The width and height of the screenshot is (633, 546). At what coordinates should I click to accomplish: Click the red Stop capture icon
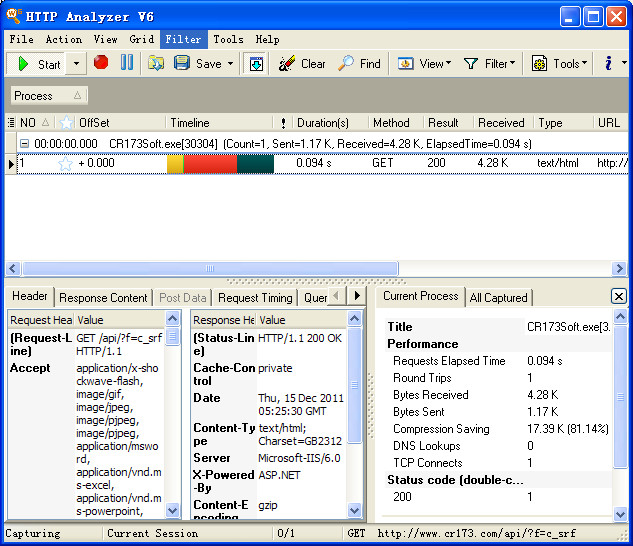click(101, 63)
